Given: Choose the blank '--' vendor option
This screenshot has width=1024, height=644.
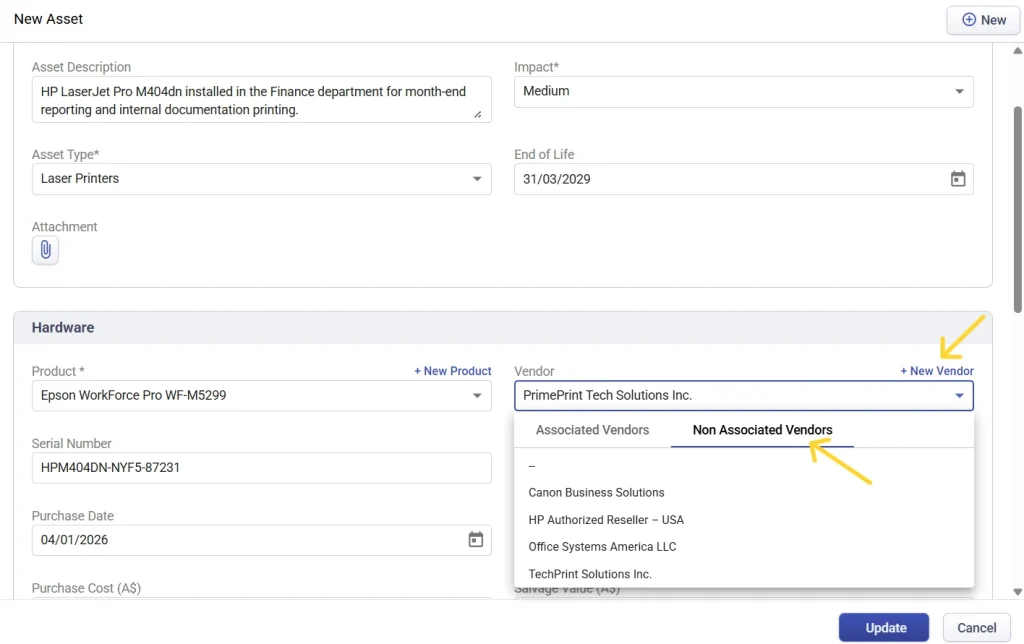Looking at the screenshot, I should (744, 466).
